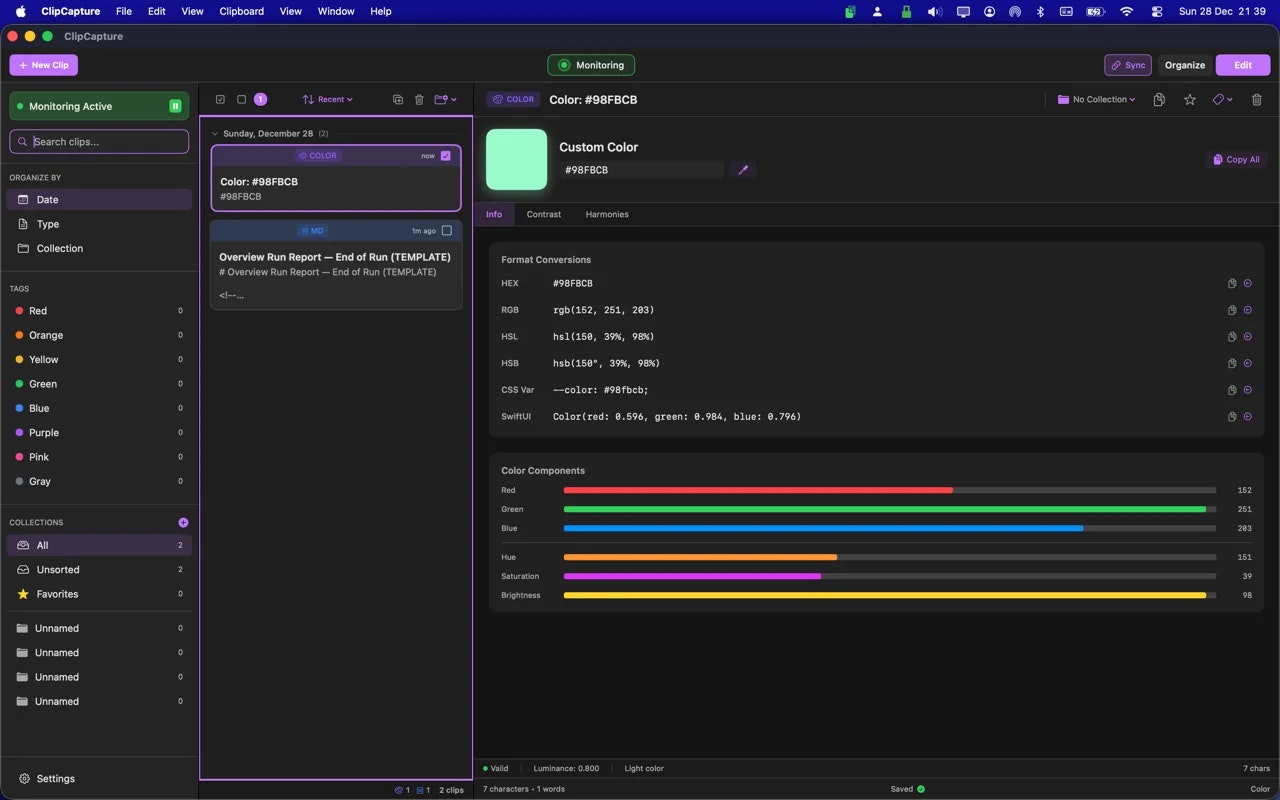Click the duplicate clip icon in list toolbar
Viewport: 1280px width, 800px height.
click(x=397, y=99)
